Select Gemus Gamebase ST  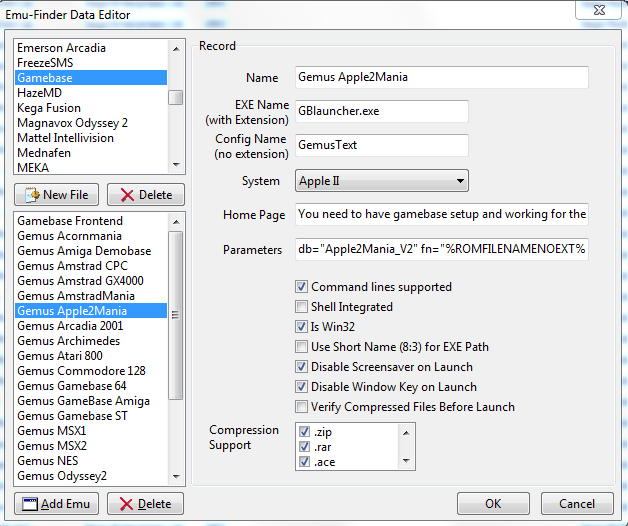pos(91,416)
